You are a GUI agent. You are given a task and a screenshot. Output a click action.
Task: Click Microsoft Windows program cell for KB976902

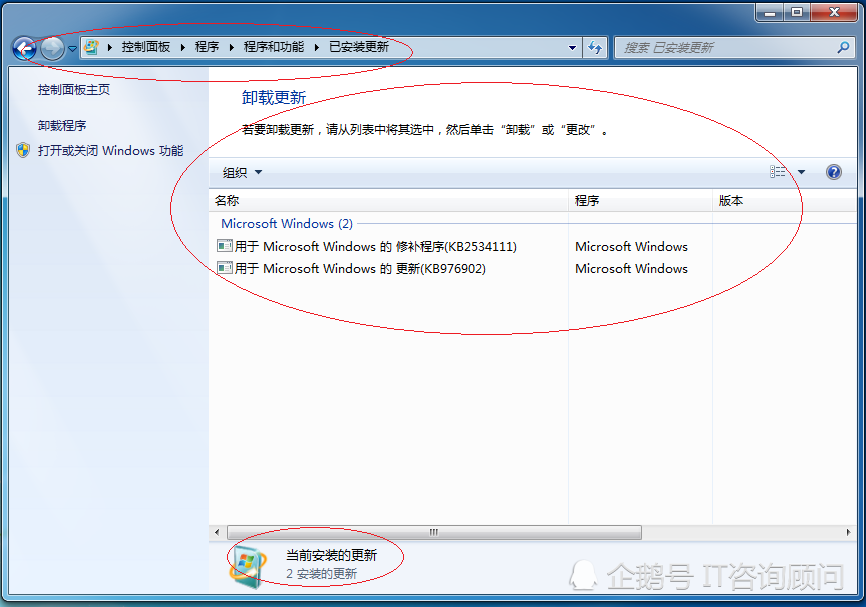pyautogui.click(x=631, y=268)
